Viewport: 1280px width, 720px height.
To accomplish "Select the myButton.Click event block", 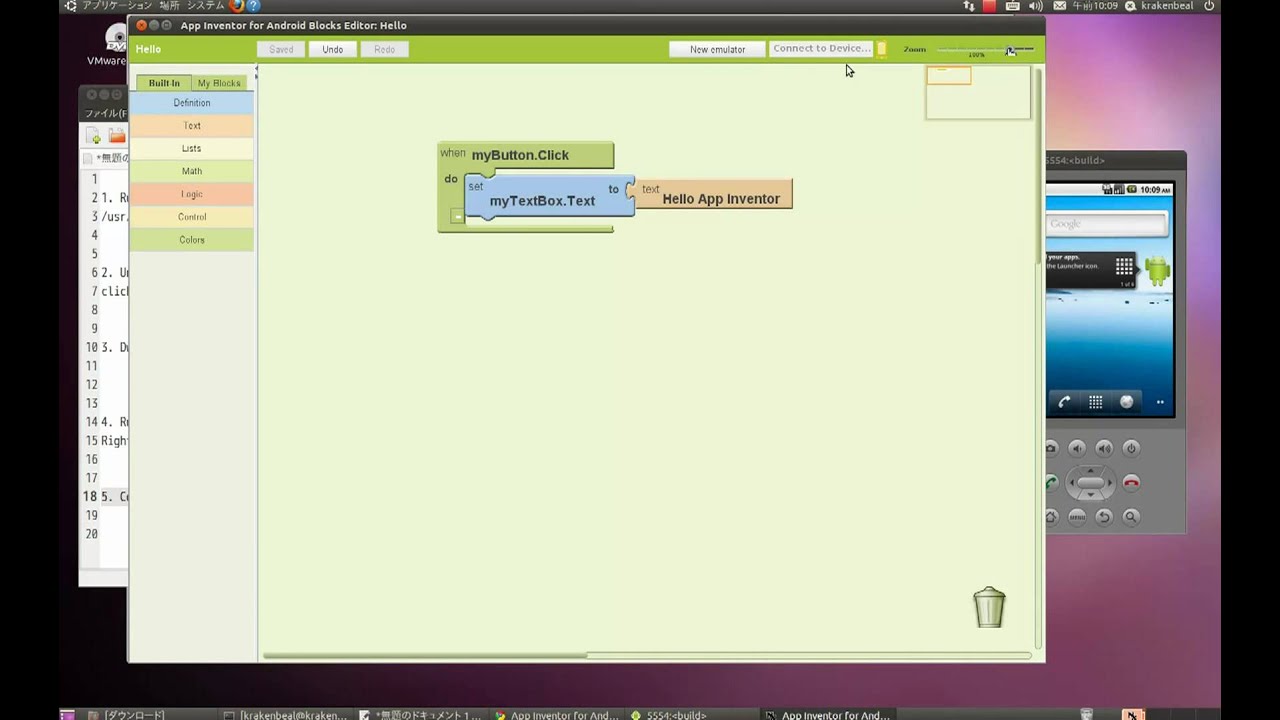I will pos(520,155).
